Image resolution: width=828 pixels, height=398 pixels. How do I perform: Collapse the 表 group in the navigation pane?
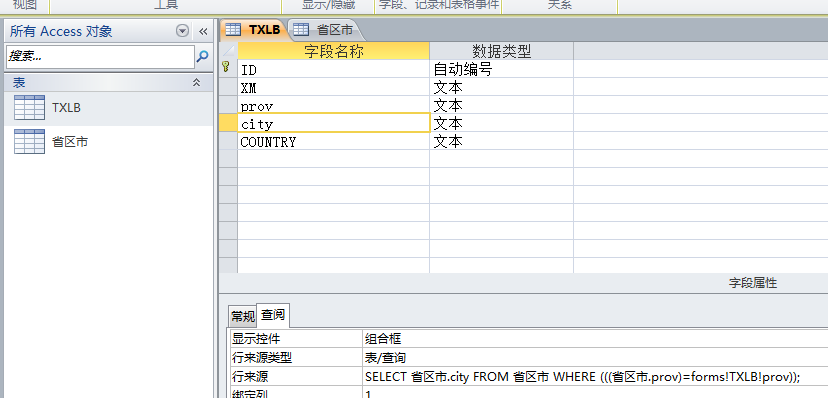click(x=196, y=82)
